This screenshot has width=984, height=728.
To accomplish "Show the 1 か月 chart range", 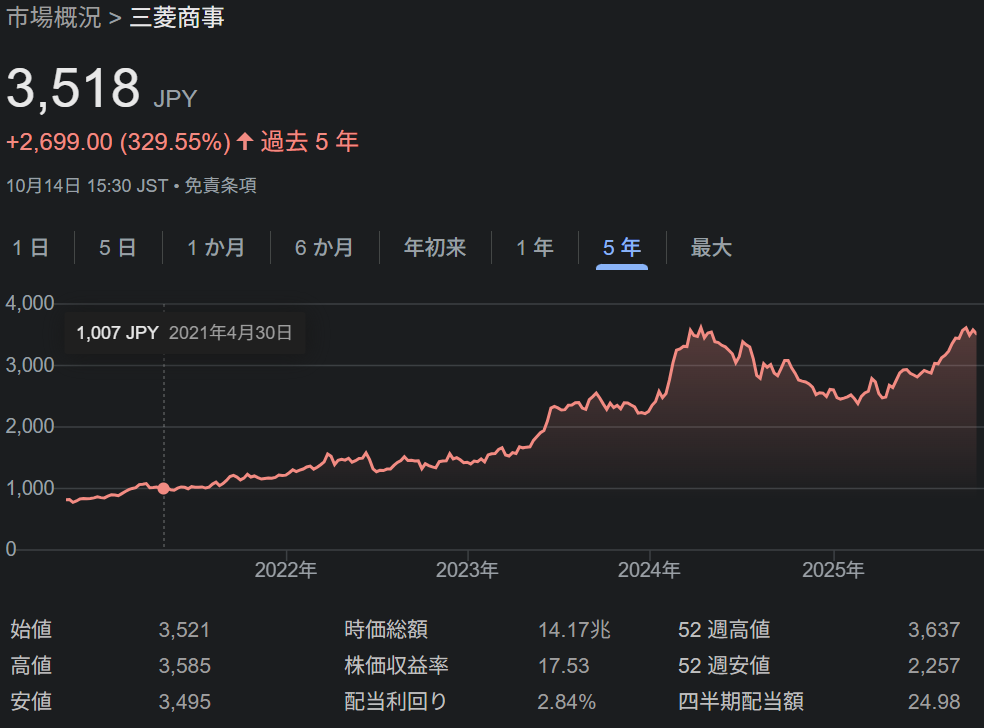I will [215, 248].
